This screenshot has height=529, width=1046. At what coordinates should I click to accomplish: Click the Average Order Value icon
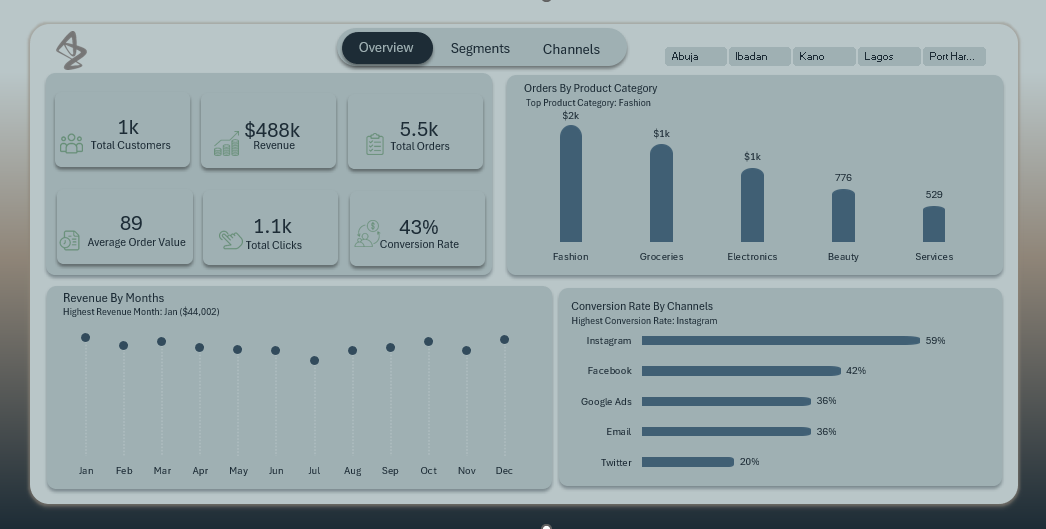(x=69, y=240)
